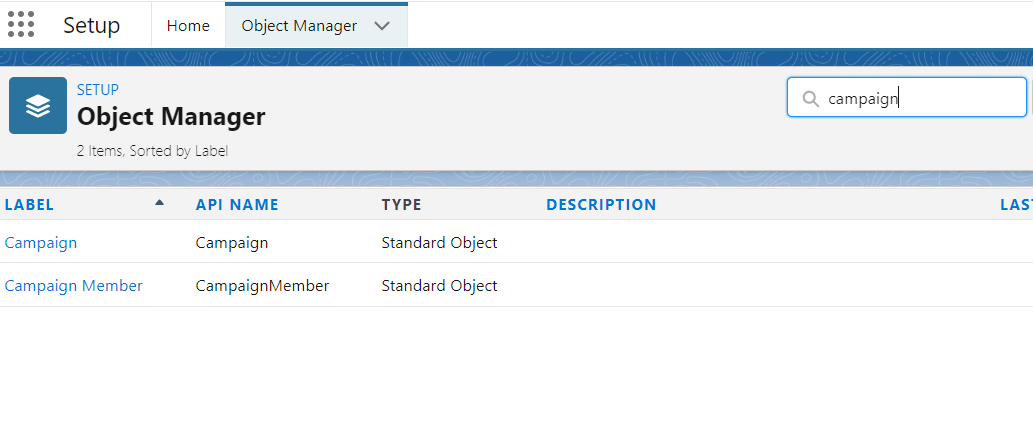Image resolution: width=1033 pixels, height=445 pixels.
Task: Click the search magnifier icon
Action: point(810,99)
